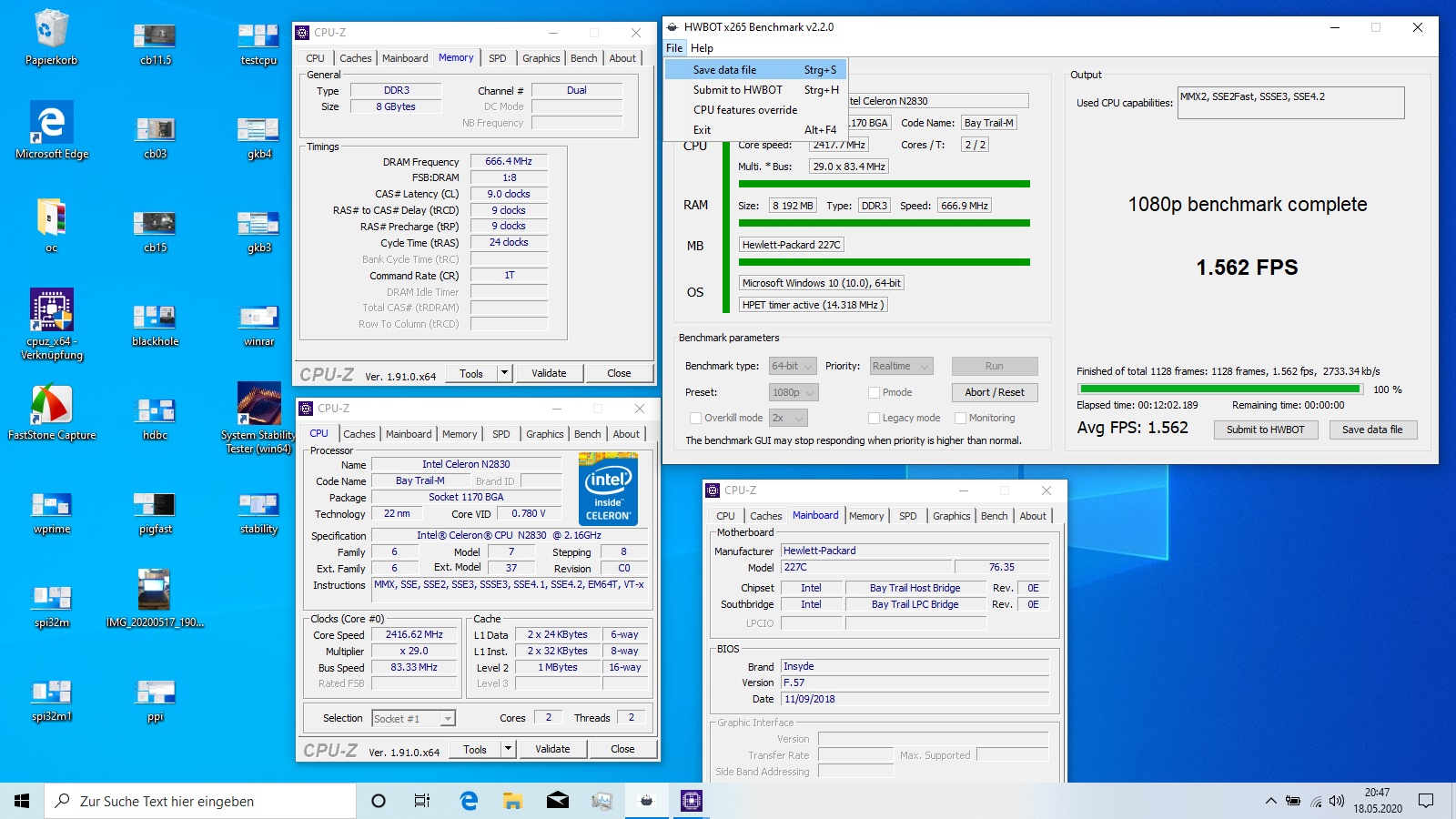Open the notification center icon
The height and width of the screenshot is (819, 1456).
click(x=1426, y=801)
